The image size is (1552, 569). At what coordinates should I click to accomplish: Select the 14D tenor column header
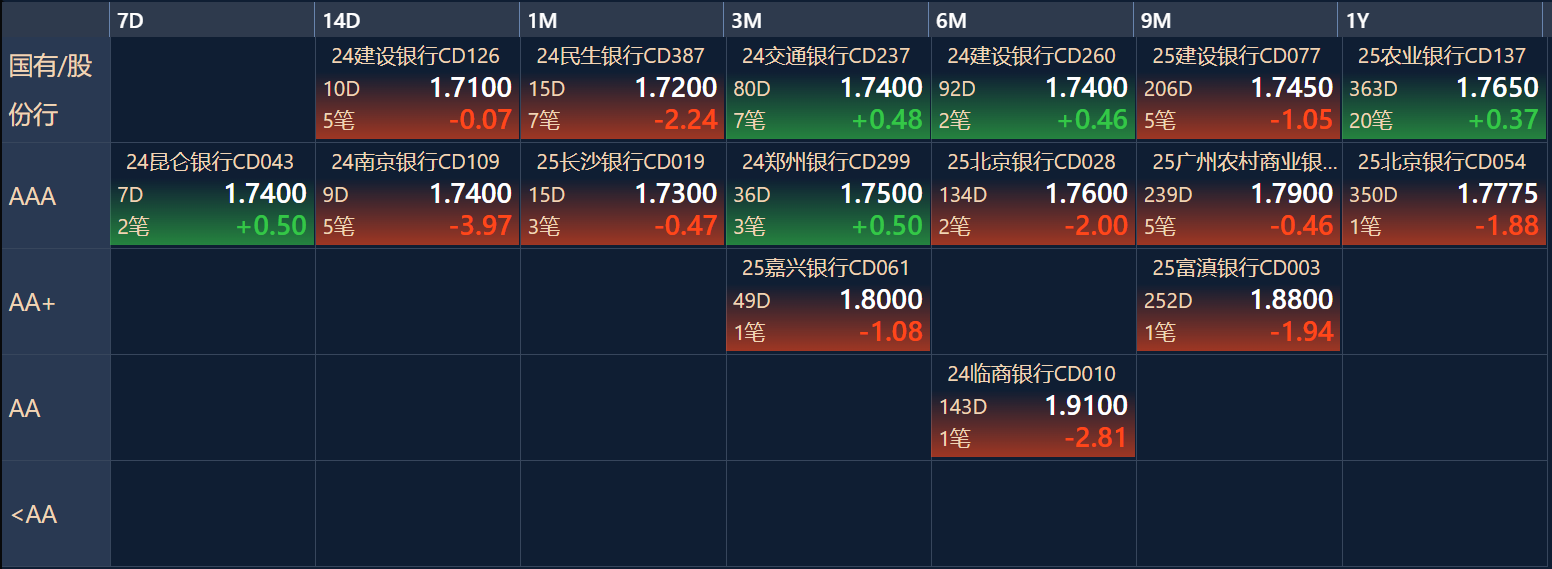pyautogui.click(x=417, y=20)
